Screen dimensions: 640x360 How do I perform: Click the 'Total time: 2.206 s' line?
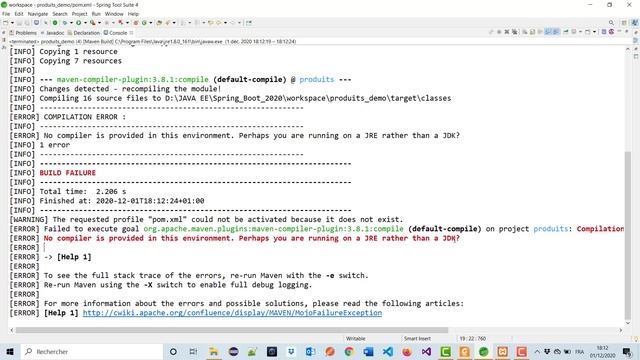click(83, 191)
